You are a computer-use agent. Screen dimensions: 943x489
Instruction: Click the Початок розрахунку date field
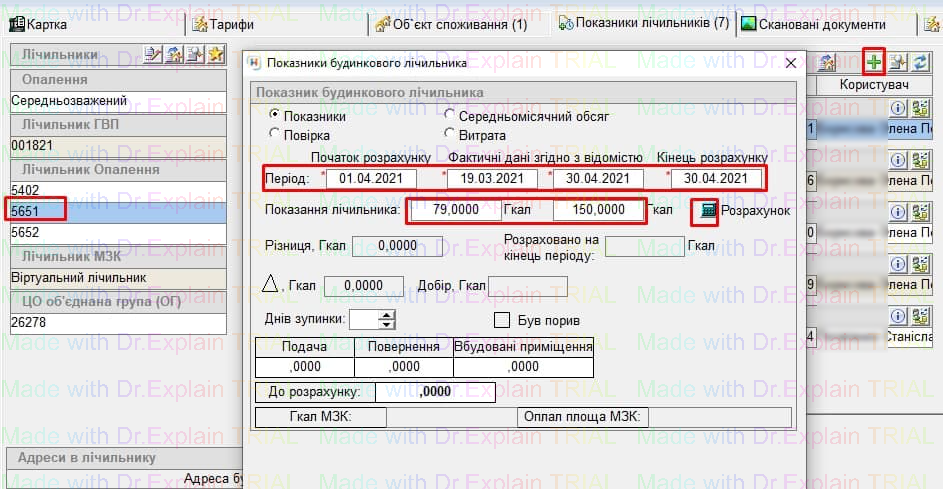[374, 178]
